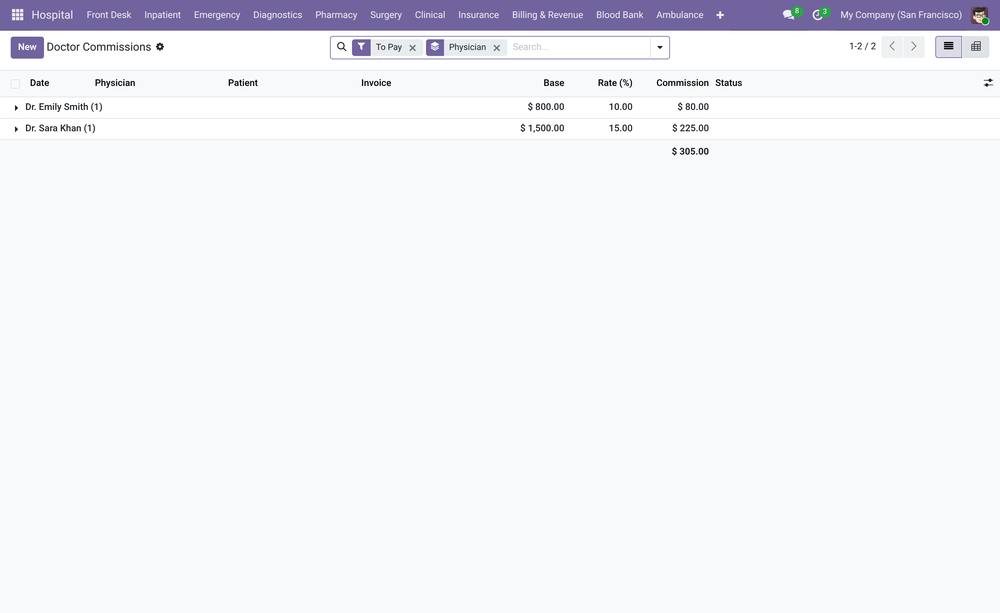Open optional columns adjust icon
Viewport: 1000px width, 613px height.
[988, 83]
